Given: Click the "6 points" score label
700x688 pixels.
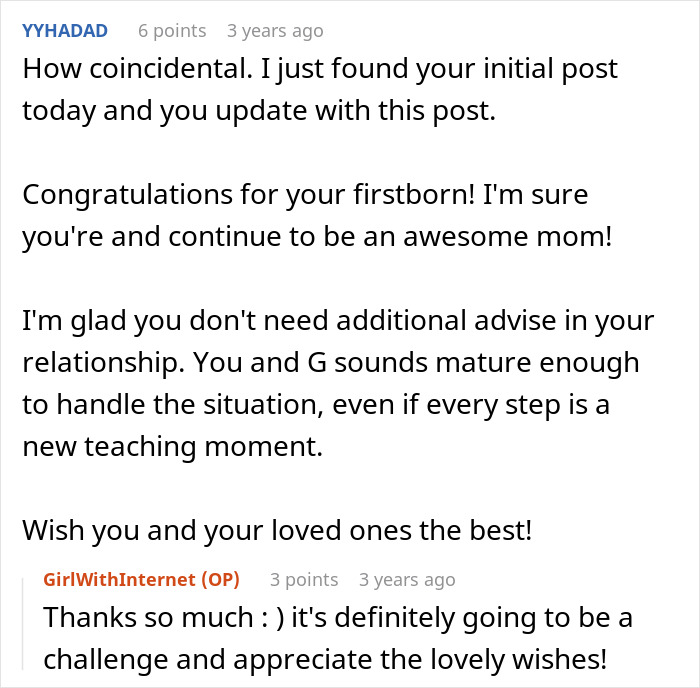Looking at the screenshot, I should (x=172, y=31).
